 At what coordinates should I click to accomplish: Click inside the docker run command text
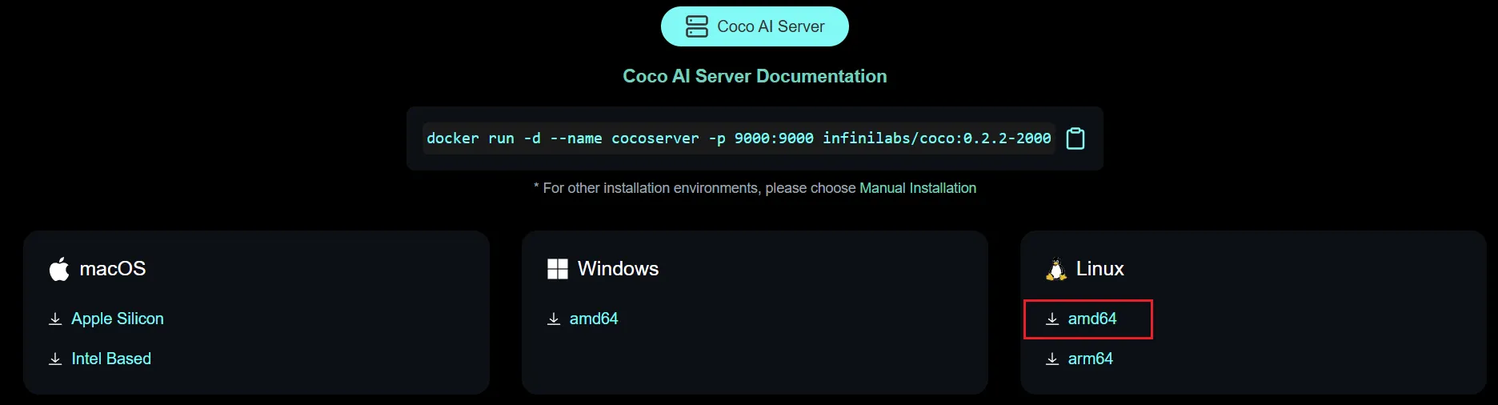point(739,138)
